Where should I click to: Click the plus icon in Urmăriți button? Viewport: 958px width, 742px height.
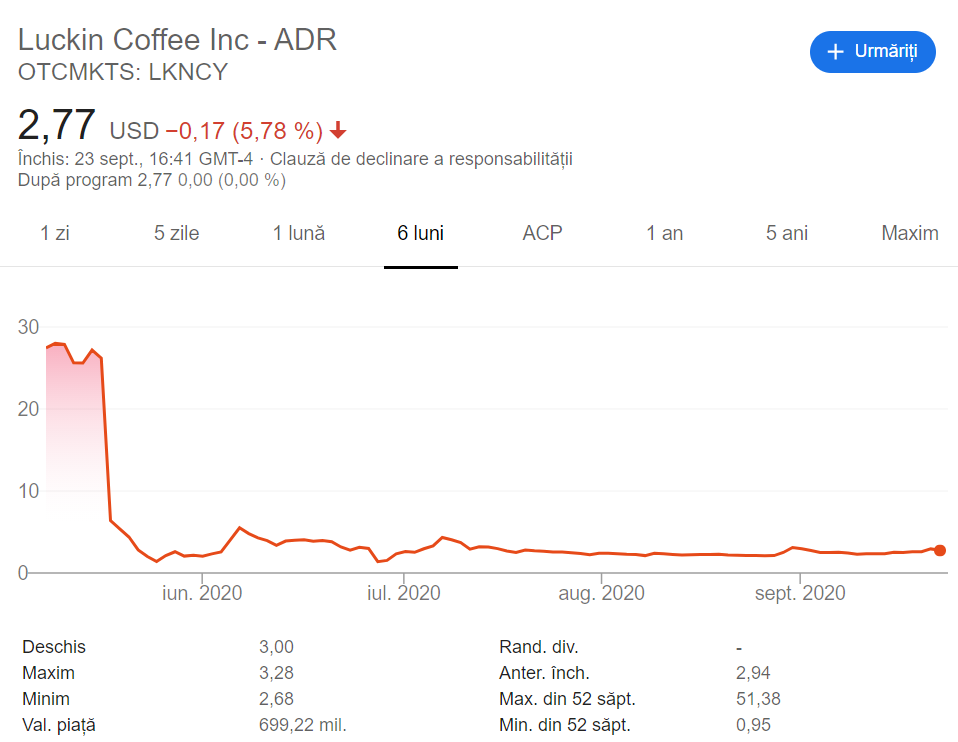[835, 52]
